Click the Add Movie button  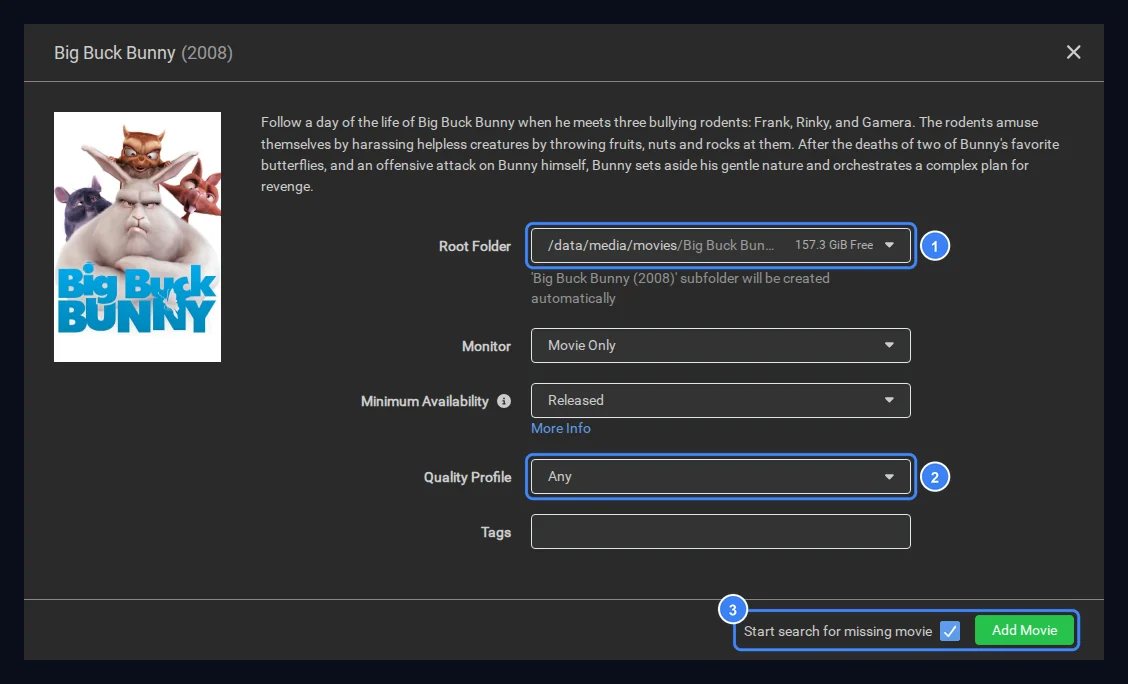point(1024,630)
